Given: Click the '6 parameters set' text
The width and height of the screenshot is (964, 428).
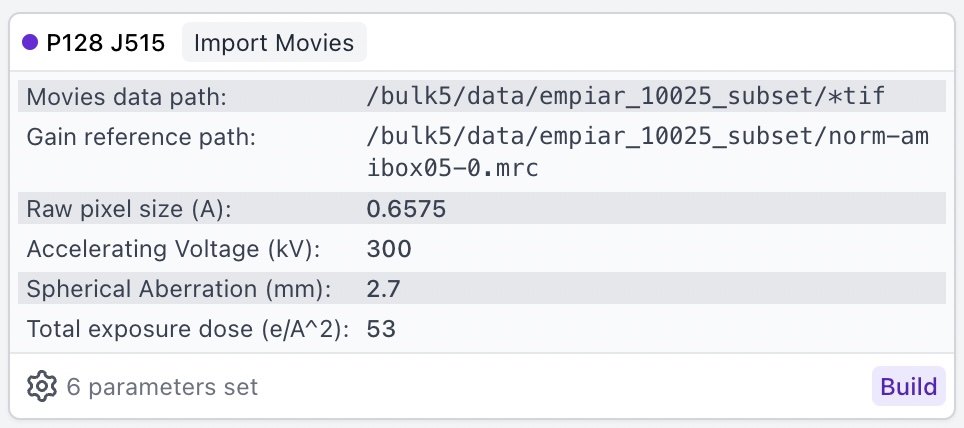Looking at the screenshot, I should (x=162, y=386).
